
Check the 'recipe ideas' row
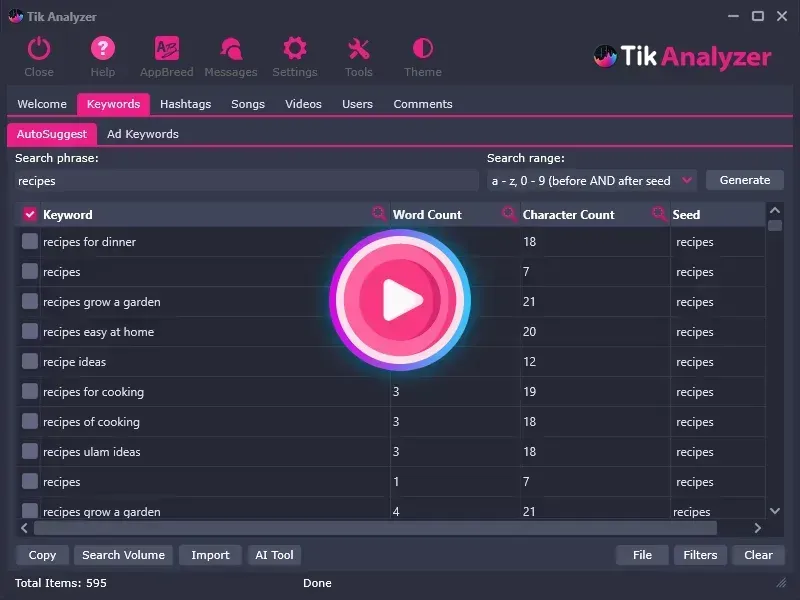[29, 362]
